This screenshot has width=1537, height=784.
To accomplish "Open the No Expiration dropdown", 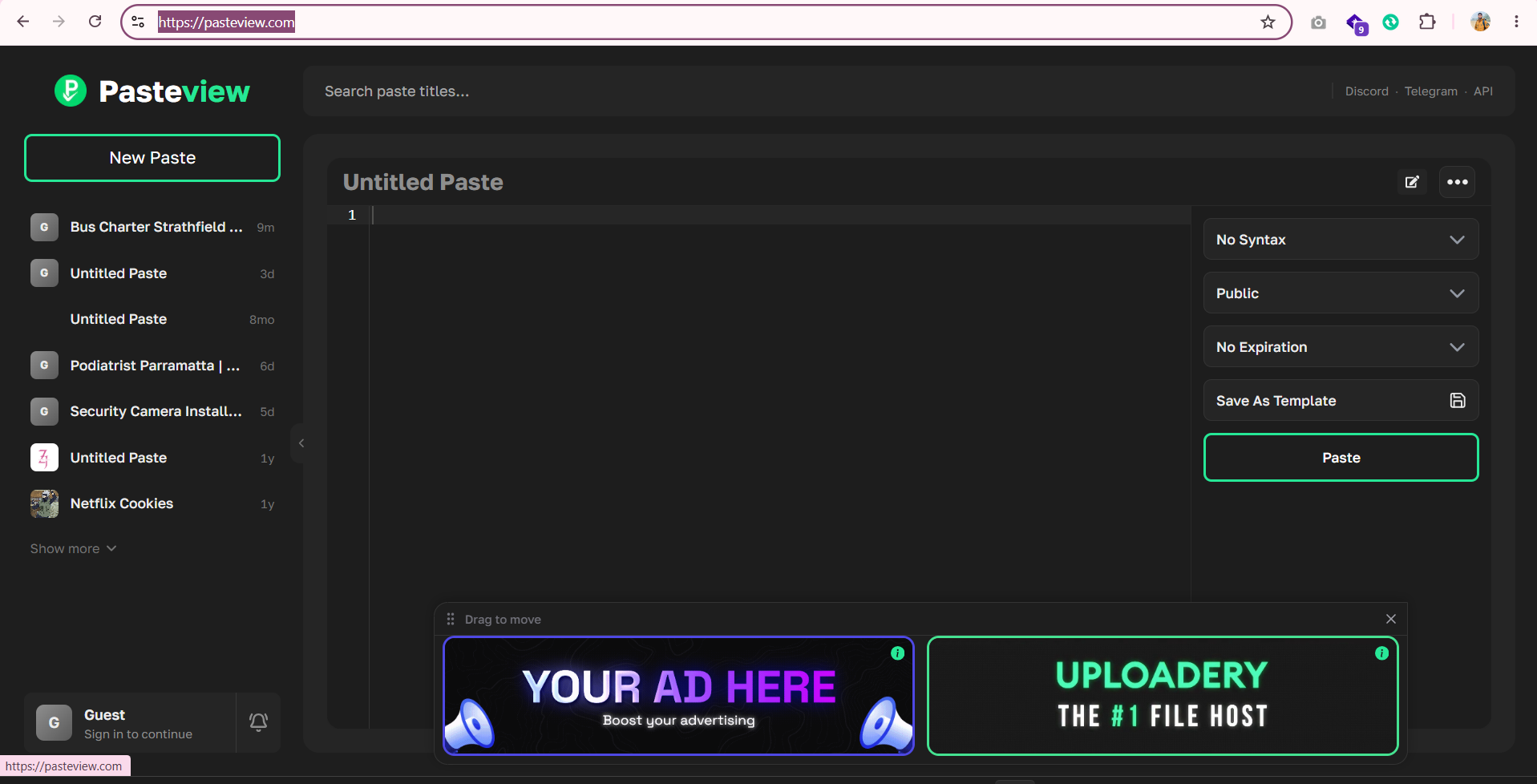I will [x=1341, y=347].
